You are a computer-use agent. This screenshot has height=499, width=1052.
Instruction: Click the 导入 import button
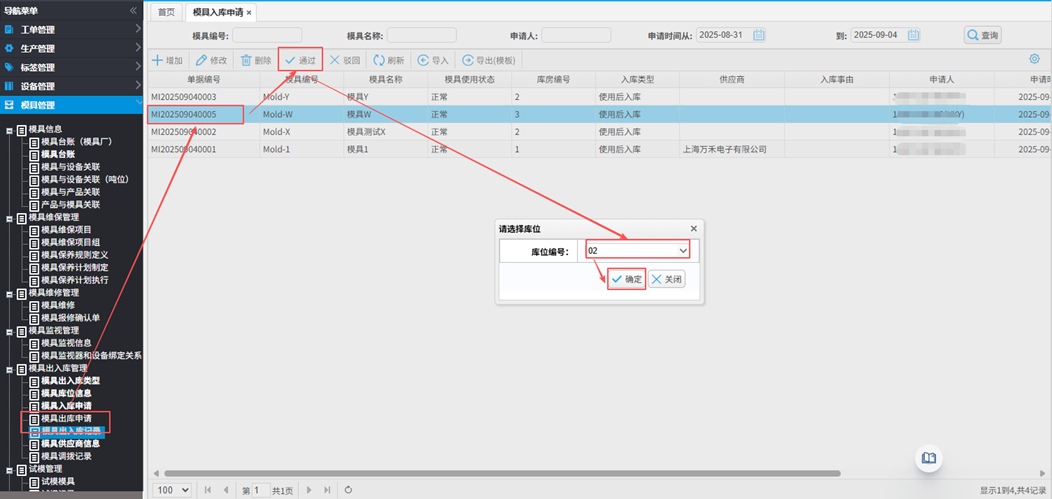434,61
